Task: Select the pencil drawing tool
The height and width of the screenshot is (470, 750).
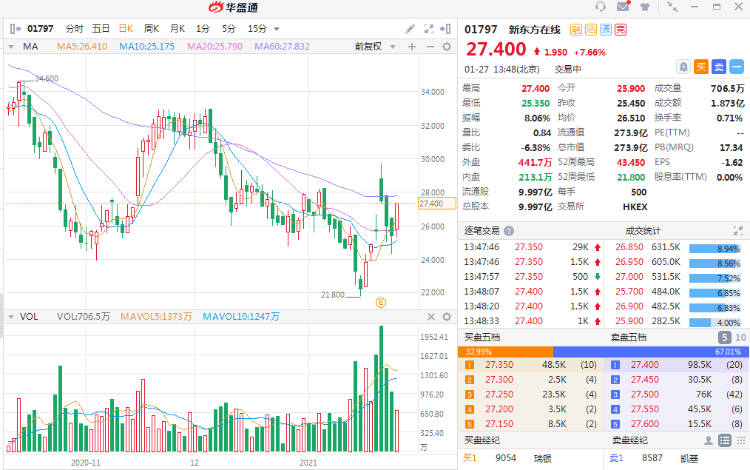Action: click(x=410, y=29)
